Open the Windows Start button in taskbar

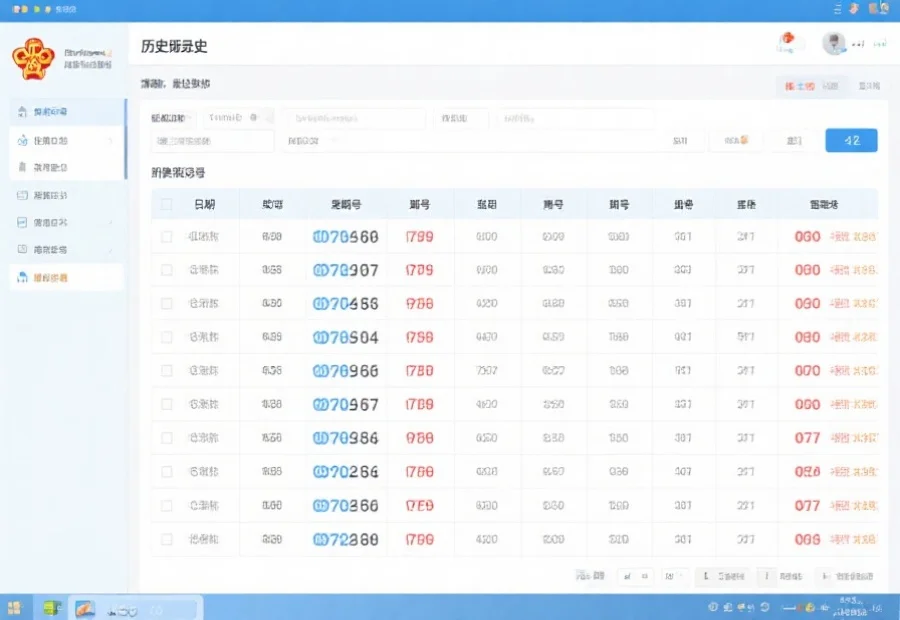click(x=14, y=607)
